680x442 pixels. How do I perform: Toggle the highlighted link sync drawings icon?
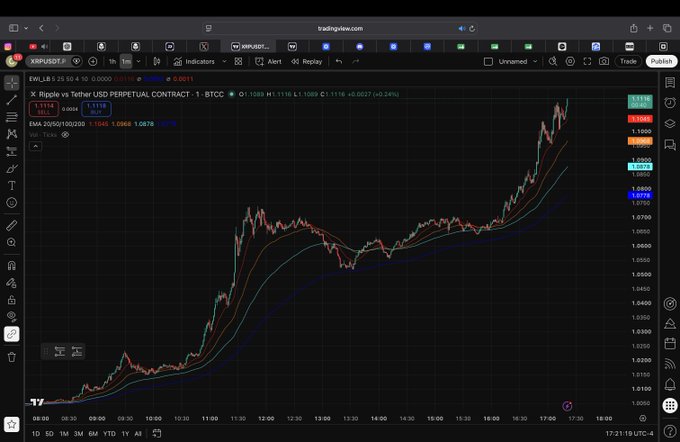click(12, 334)
